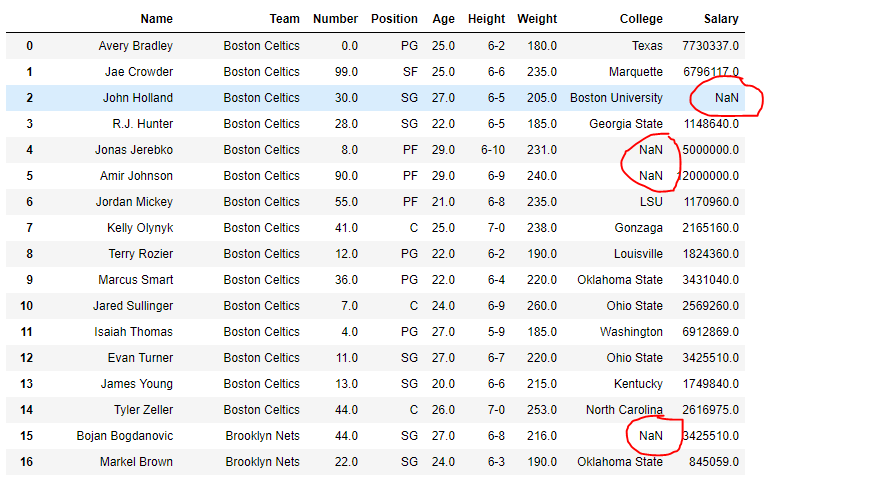Select the salary 7730337.0 cell
895x479 pixels.
(710, 46)
